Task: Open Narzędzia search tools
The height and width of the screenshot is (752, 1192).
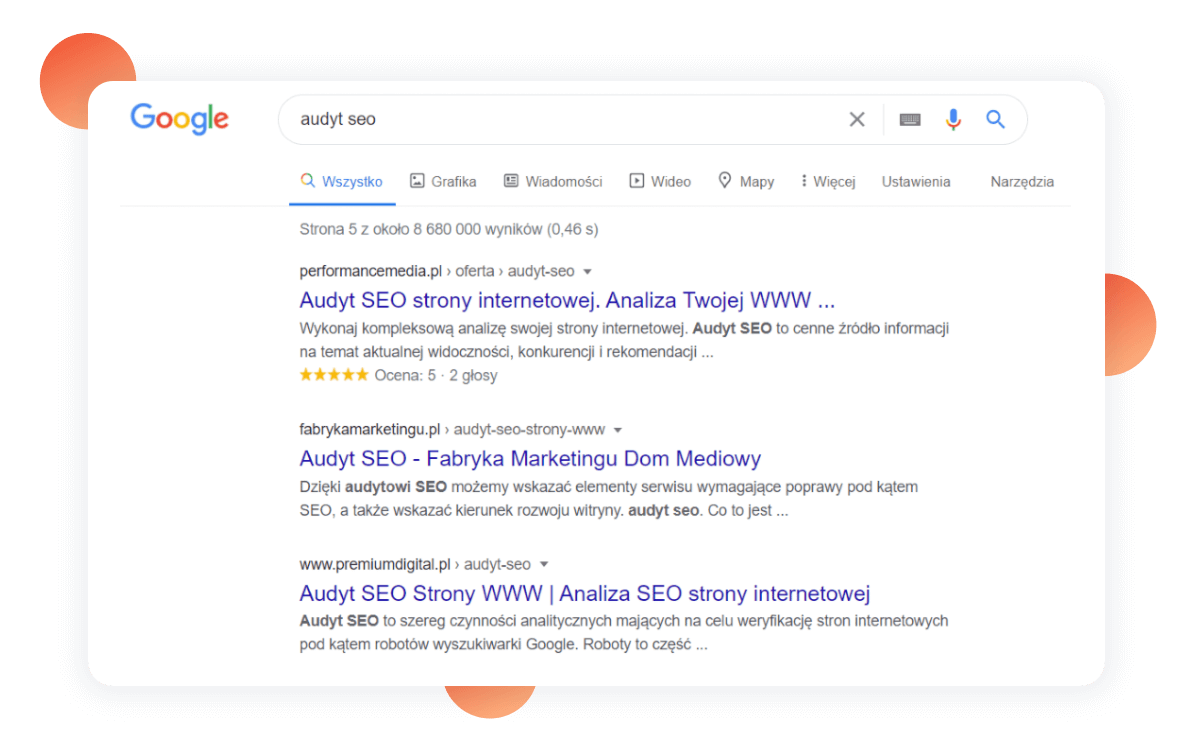Action: coord(1022,182)
